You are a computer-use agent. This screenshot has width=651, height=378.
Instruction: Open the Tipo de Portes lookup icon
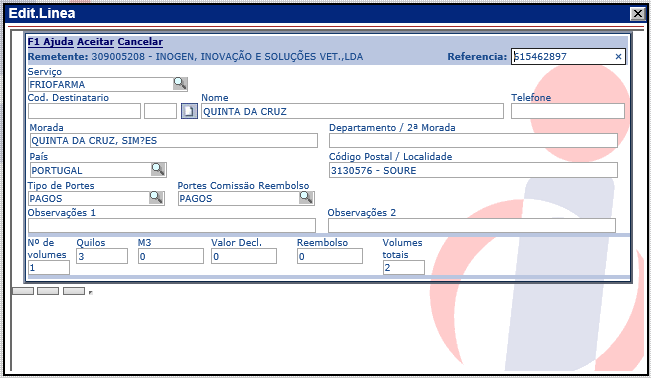156,198
